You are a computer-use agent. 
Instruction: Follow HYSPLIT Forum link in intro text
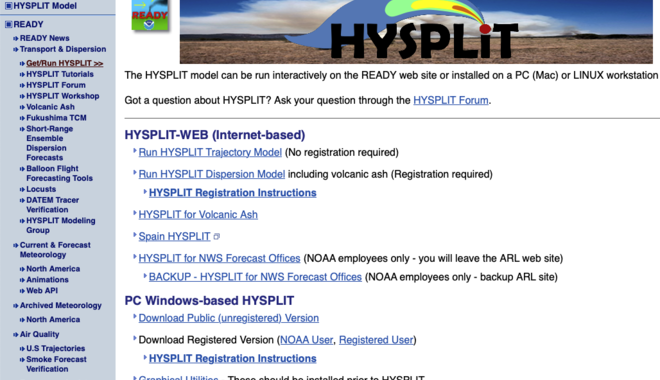(x=450, y=101)
